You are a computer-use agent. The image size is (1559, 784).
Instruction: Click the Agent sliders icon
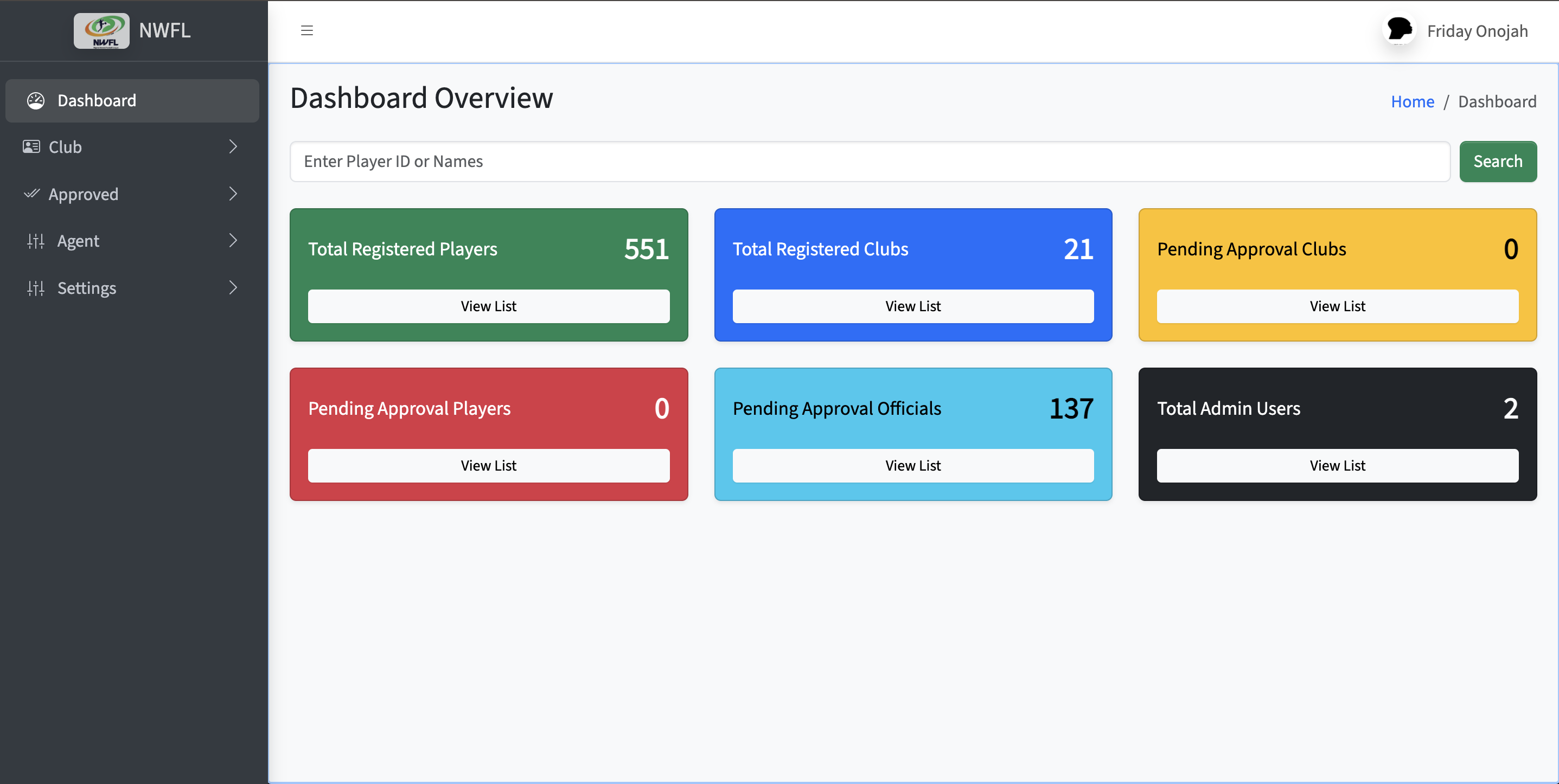point(36,241)
